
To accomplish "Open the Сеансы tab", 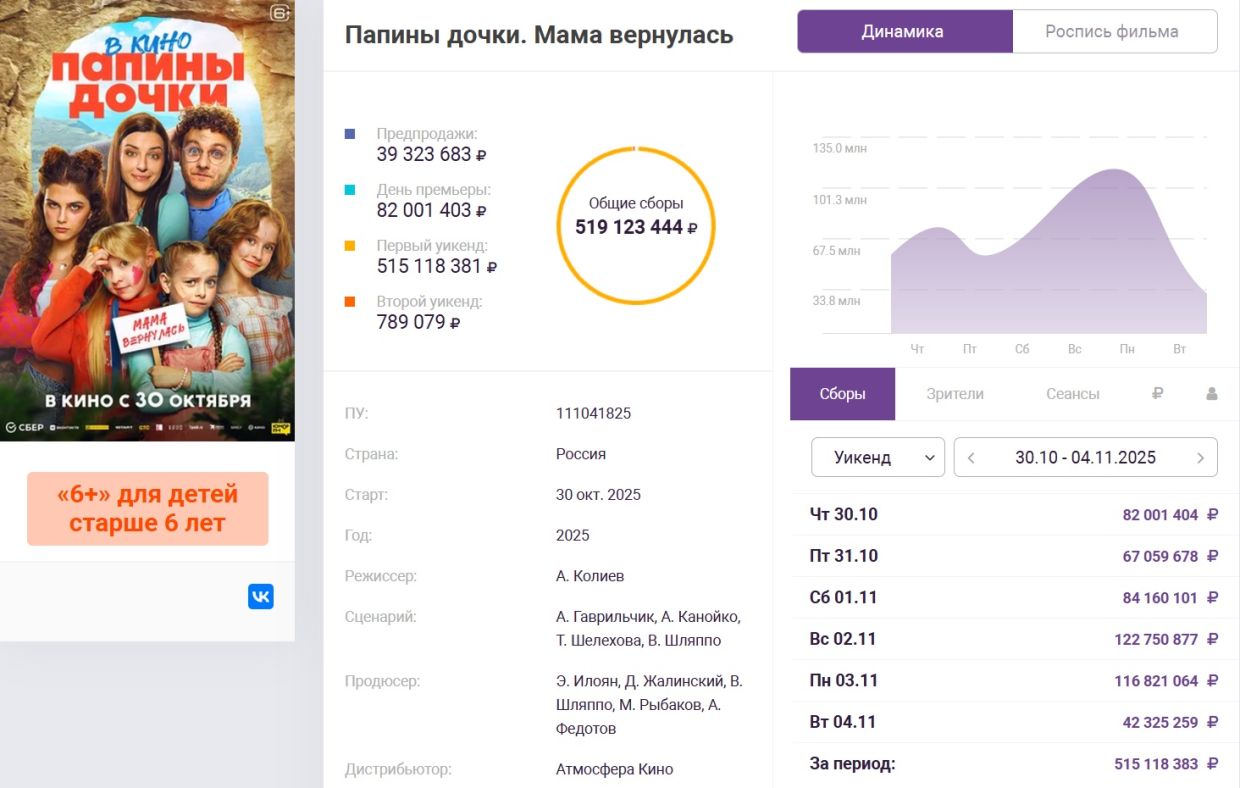I will tap(1072, 394).
